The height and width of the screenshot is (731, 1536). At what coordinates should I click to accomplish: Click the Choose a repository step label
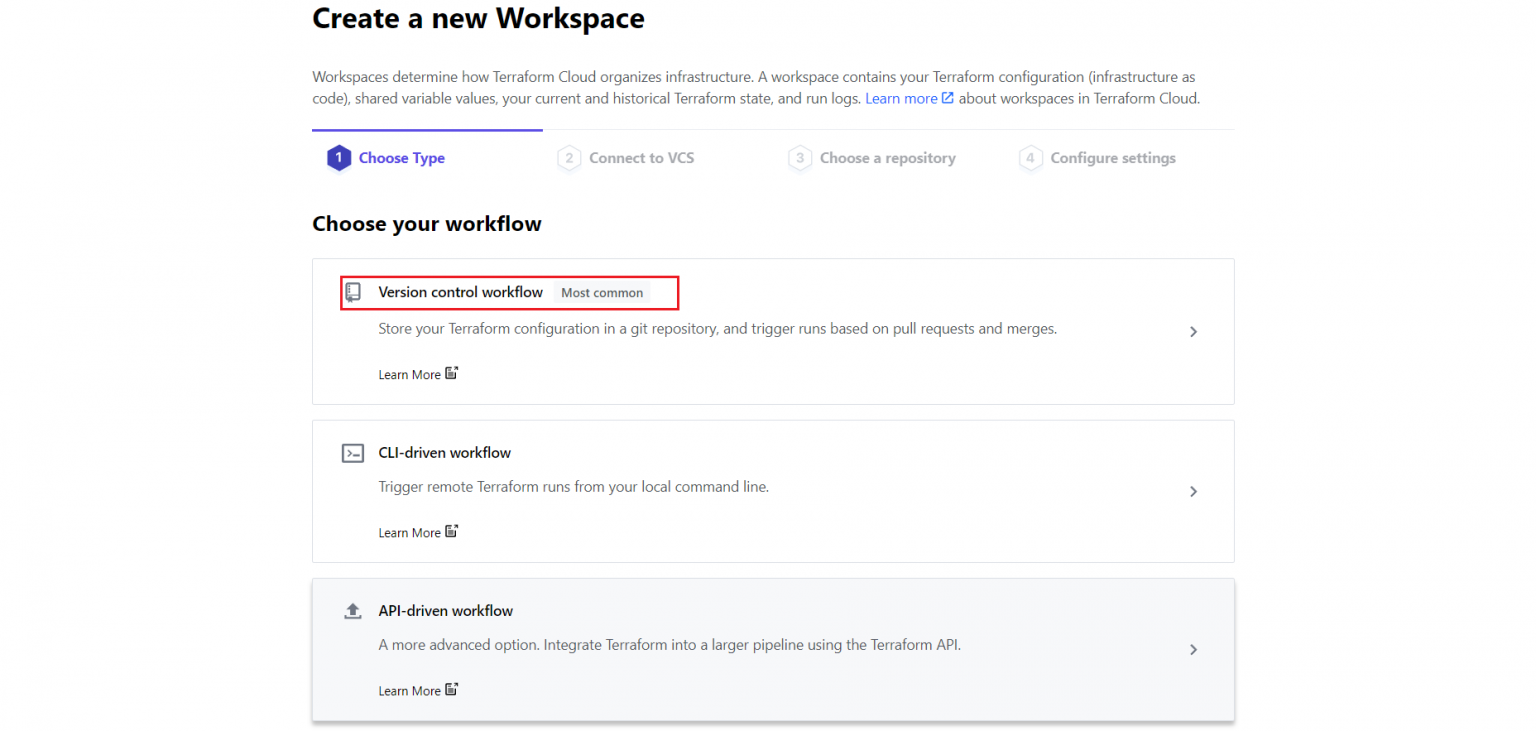coord(887,157)
